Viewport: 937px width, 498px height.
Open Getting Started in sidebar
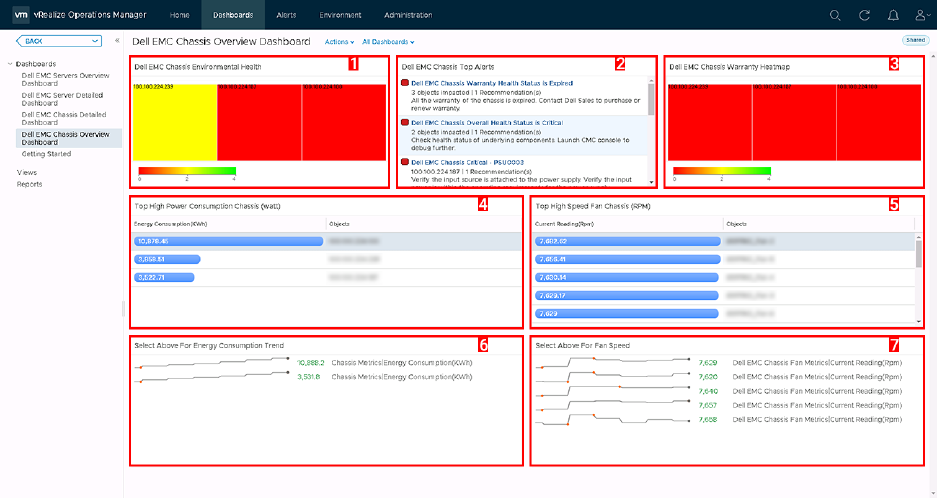click(x=46, y=154)
